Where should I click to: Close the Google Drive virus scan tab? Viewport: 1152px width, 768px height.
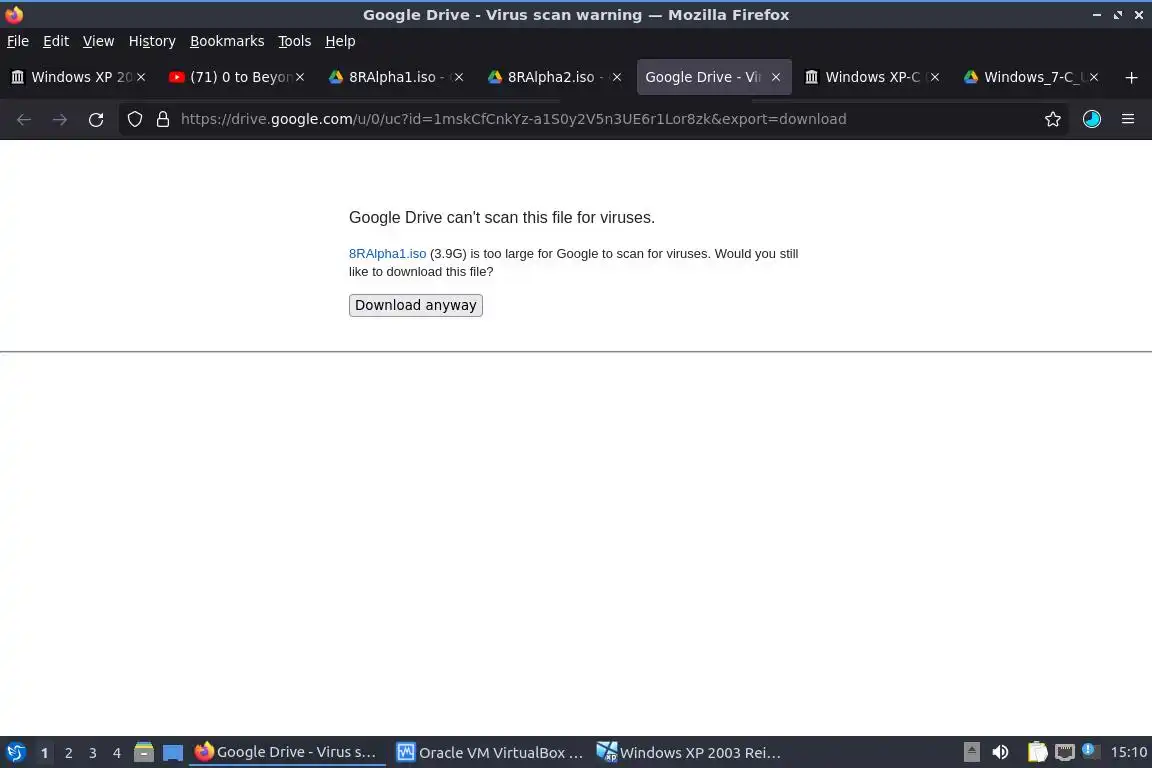pyautogui.click(x=776, y=77)
